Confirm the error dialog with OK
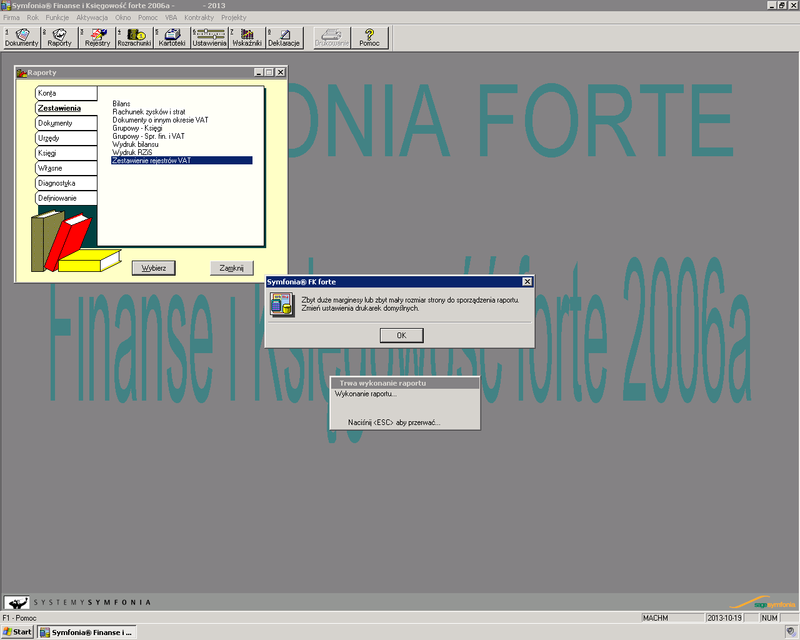 pyautogui.click(x=402, y=335)
